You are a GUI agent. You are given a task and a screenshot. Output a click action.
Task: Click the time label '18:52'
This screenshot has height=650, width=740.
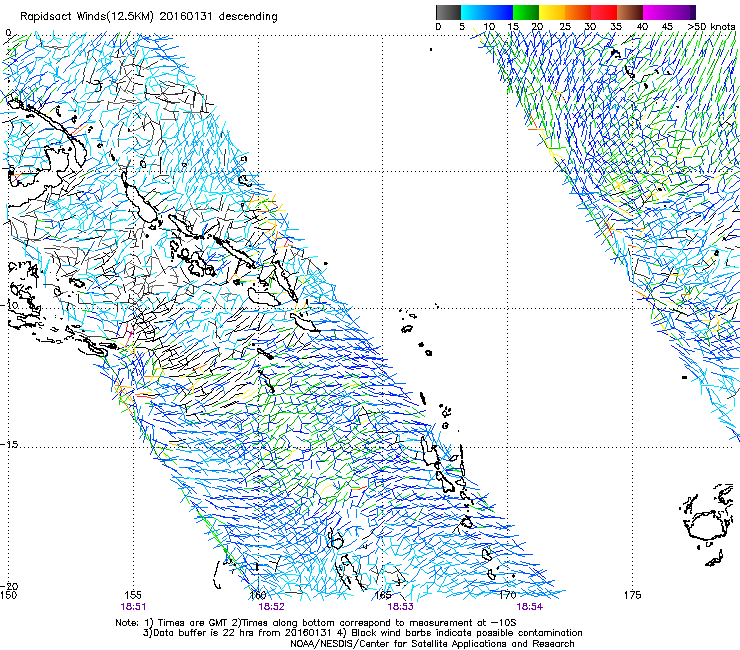[x=271, y=607]
